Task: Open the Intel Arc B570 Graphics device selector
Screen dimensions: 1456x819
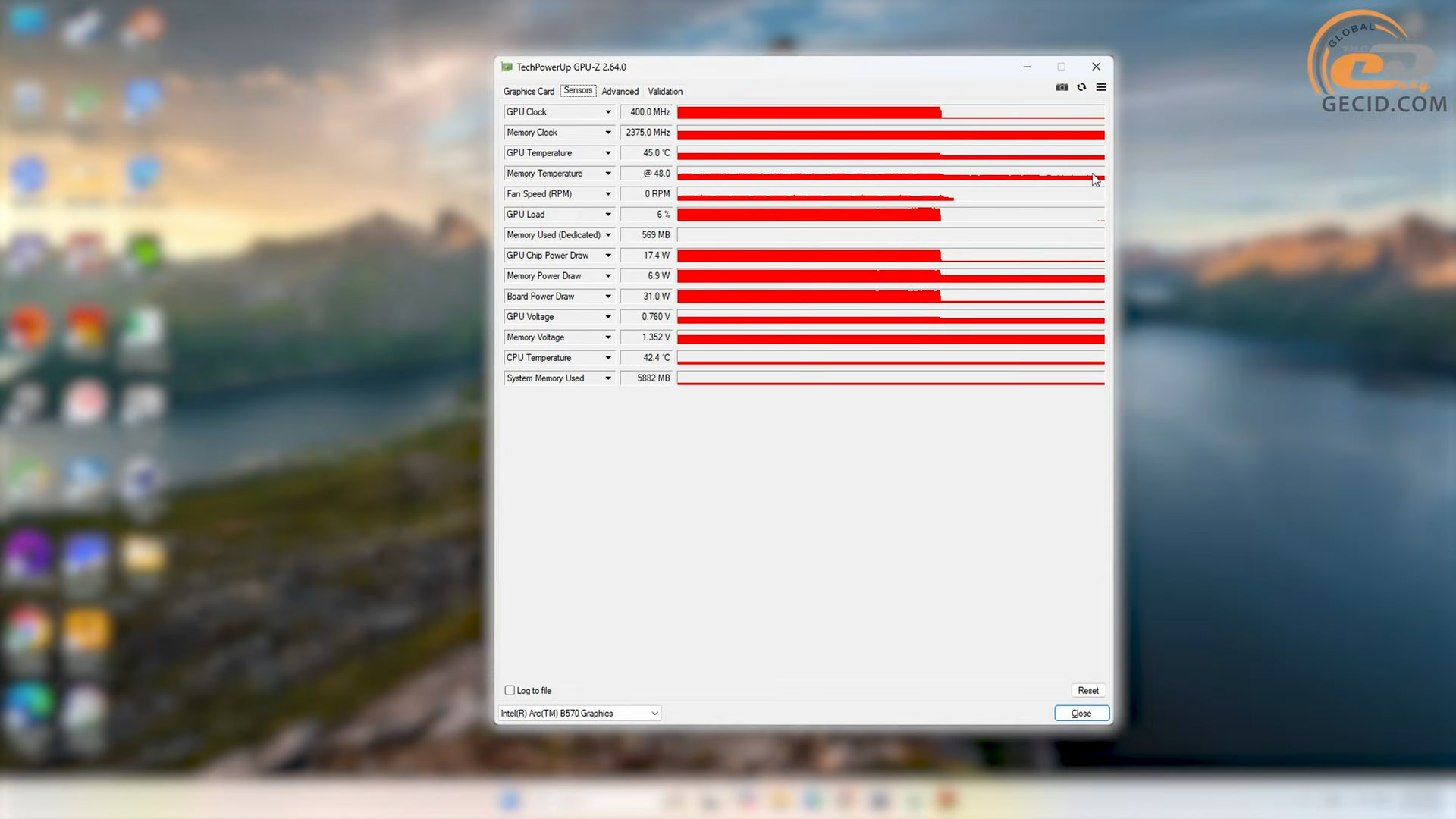Action: click(579, 713)
